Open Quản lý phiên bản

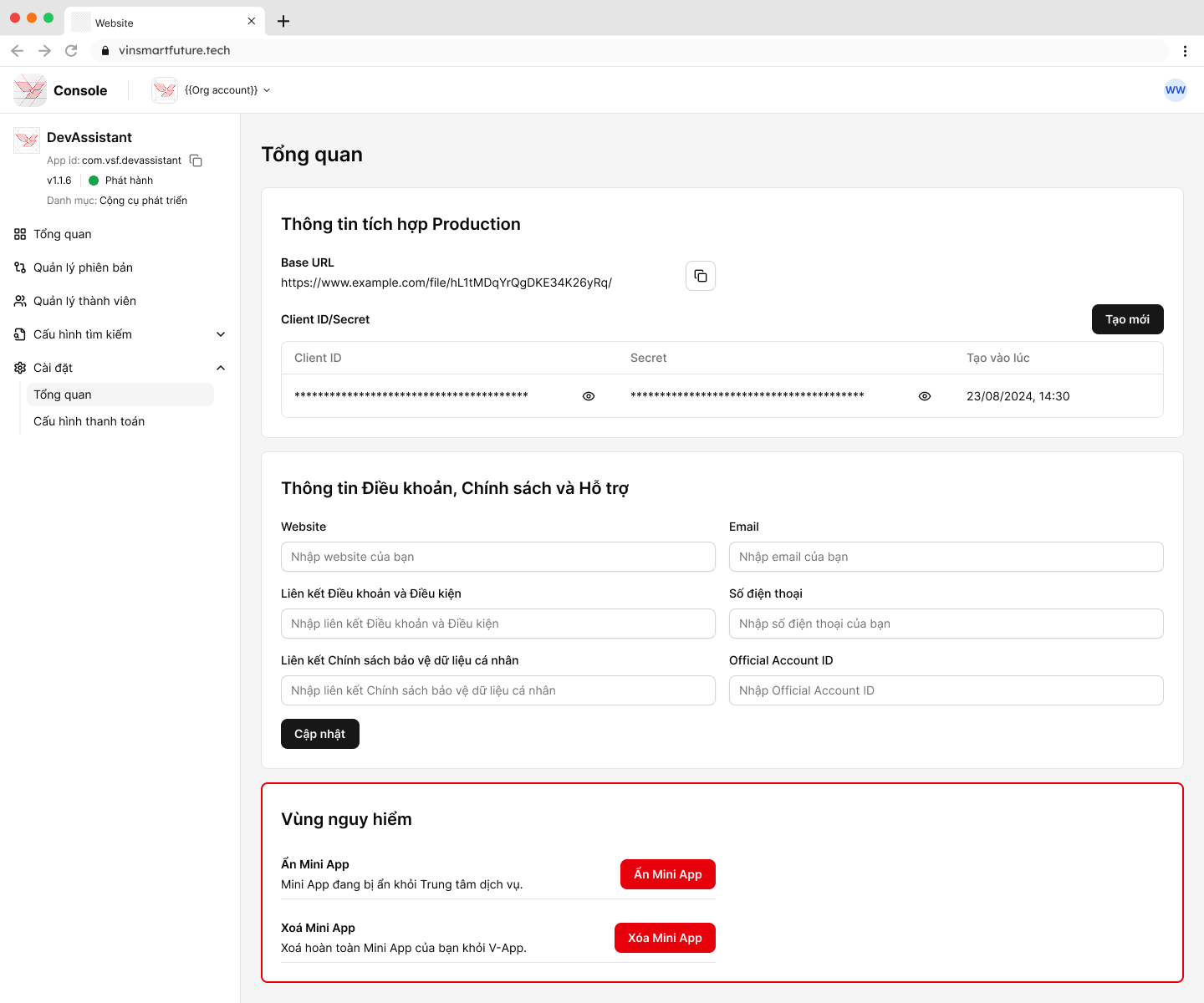(x=83, y=267)
